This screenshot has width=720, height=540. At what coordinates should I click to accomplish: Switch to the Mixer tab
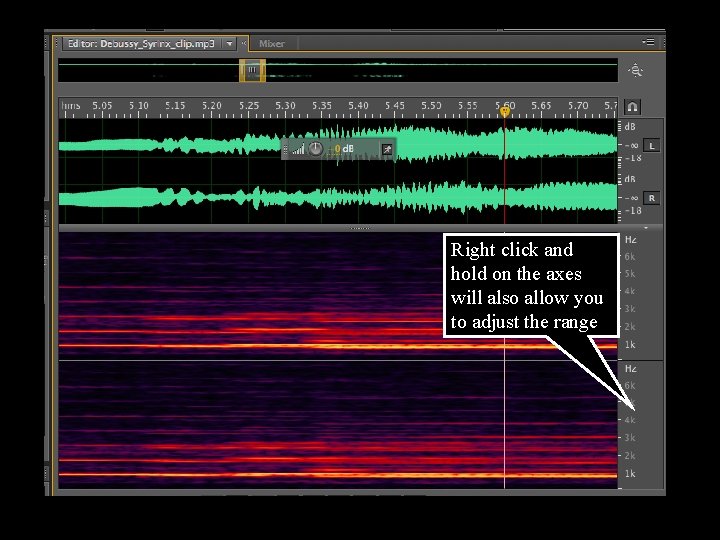coord(271,44)
